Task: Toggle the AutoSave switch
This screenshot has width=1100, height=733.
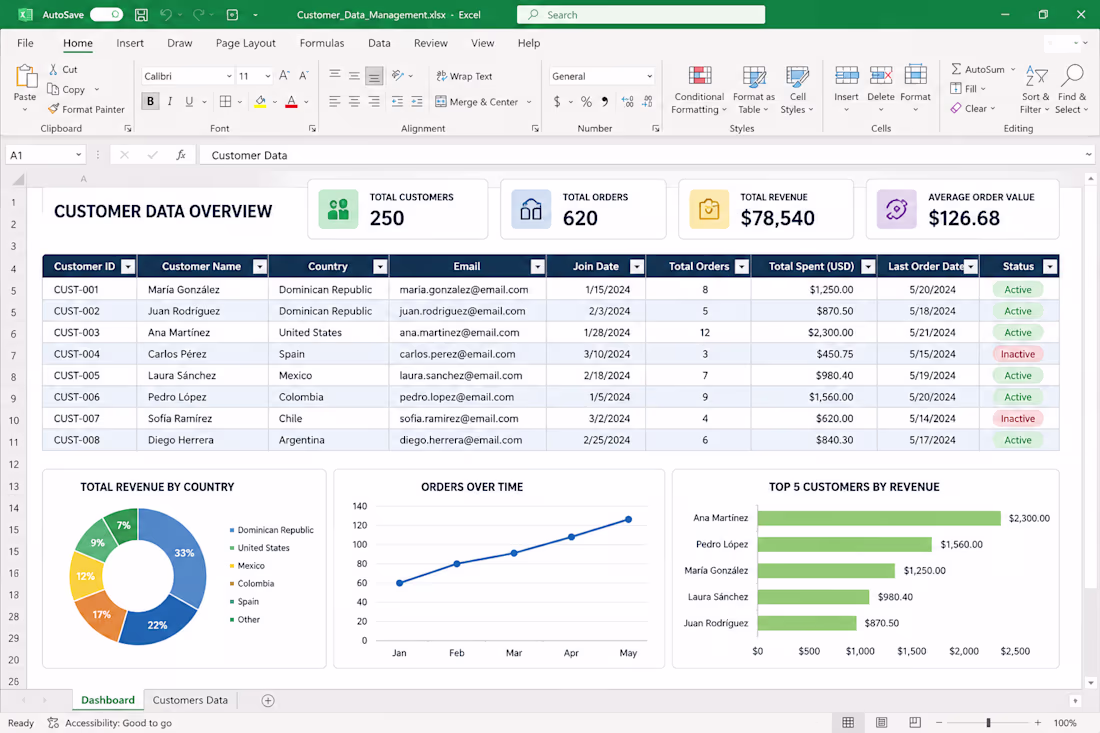Action: coord(106,15)
